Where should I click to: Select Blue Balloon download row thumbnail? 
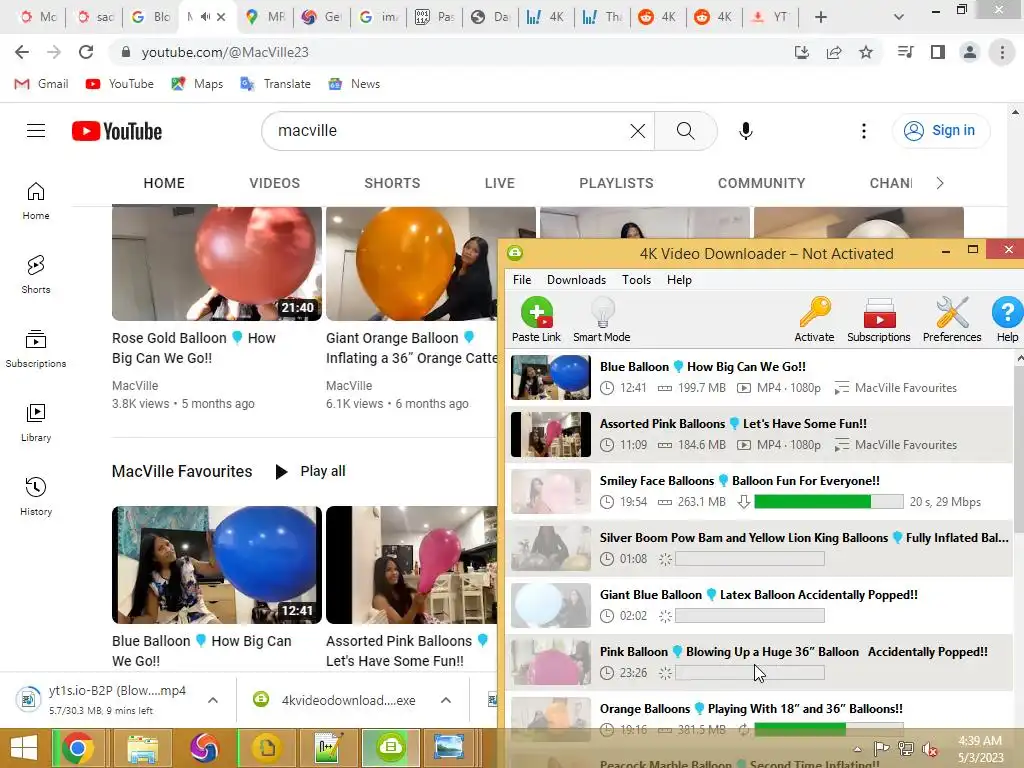pyautogui.click(x=551, y=377)
